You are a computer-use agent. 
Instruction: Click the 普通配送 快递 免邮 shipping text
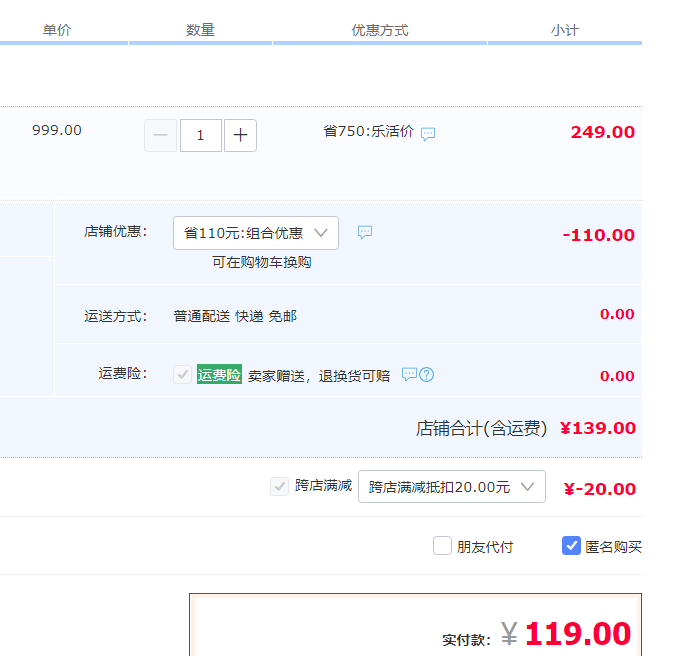(x=235, y=316)
